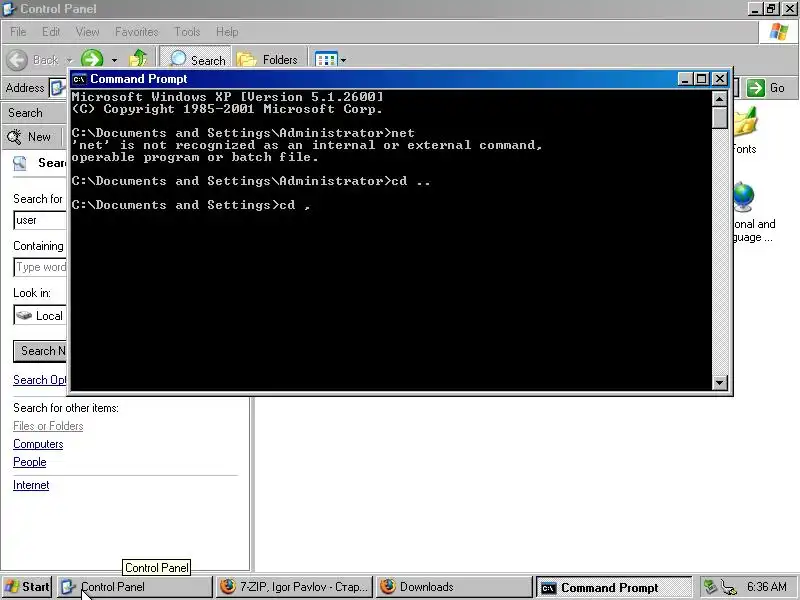Click the Internet search link

[31, 485]
